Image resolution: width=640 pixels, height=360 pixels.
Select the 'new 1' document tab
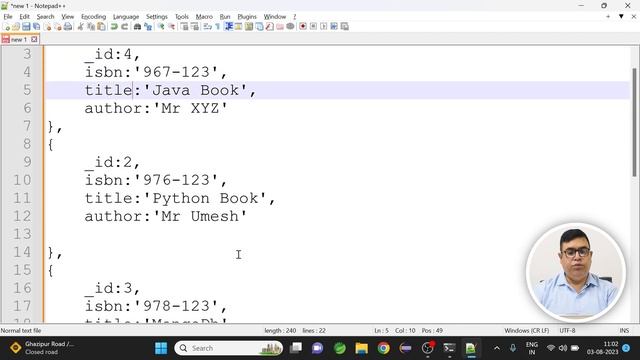[x=19, y=40]
